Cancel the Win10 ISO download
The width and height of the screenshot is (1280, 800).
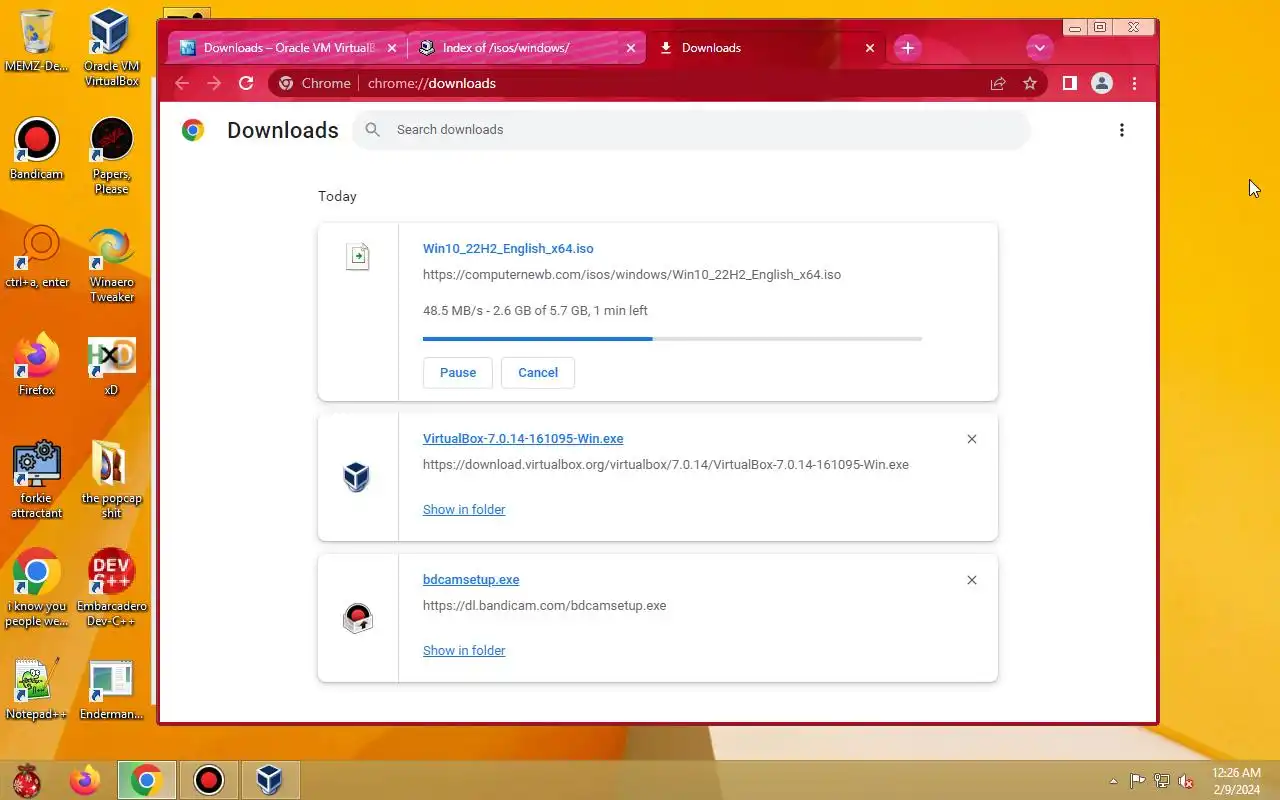point(538,372)
